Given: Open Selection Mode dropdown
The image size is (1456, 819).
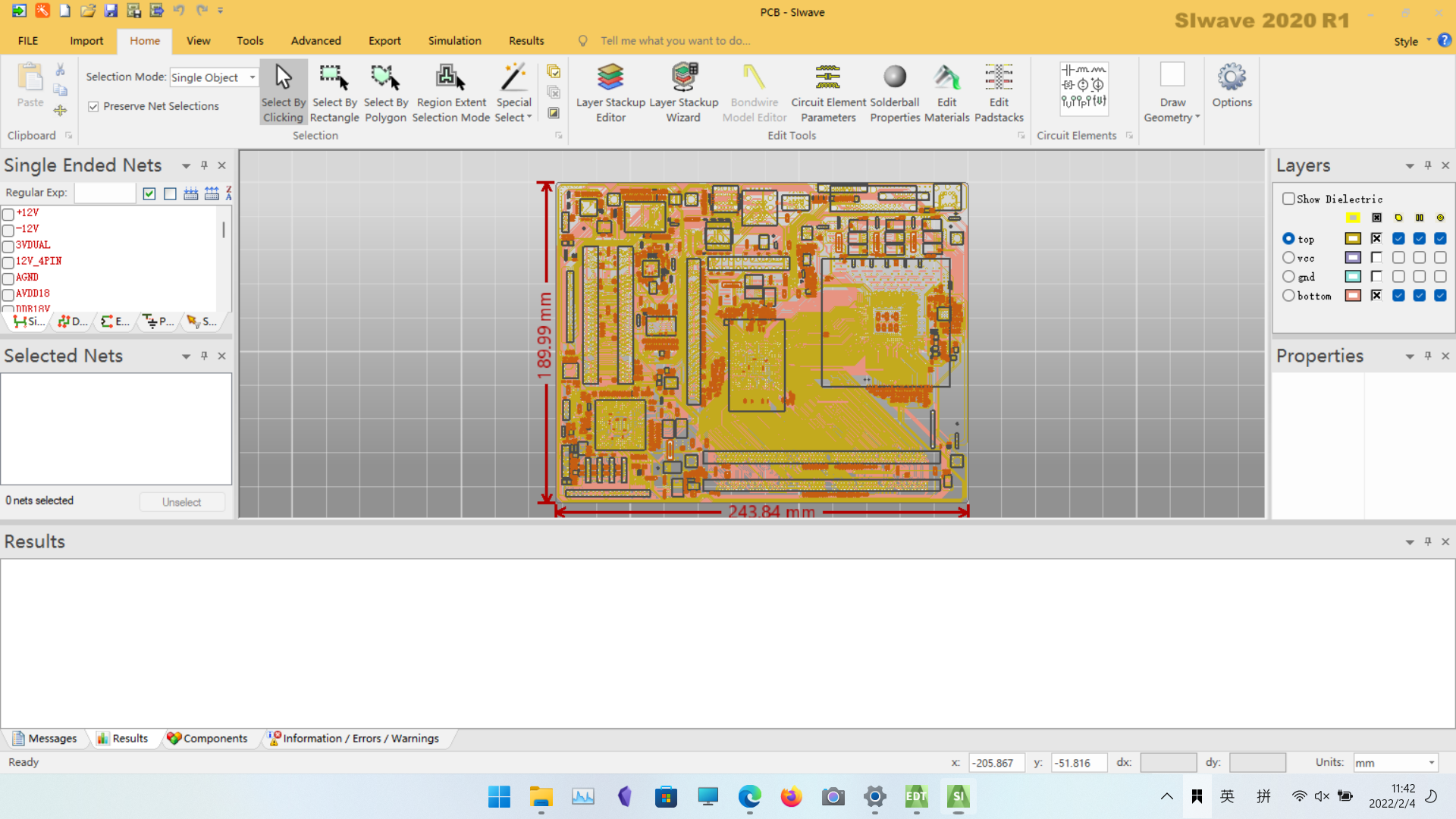Looking at the screenshot, I should tap(252, 77).
